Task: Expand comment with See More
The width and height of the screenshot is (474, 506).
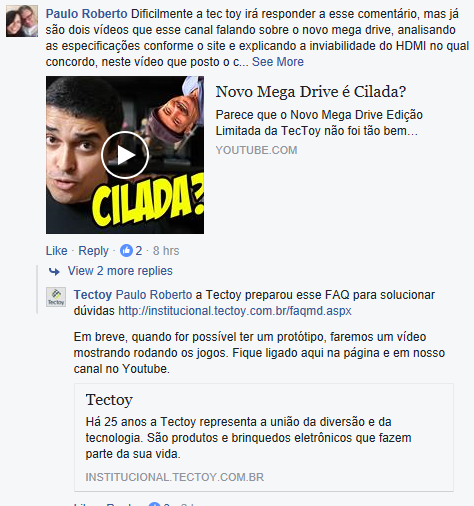Action: [x=278, y=62]
